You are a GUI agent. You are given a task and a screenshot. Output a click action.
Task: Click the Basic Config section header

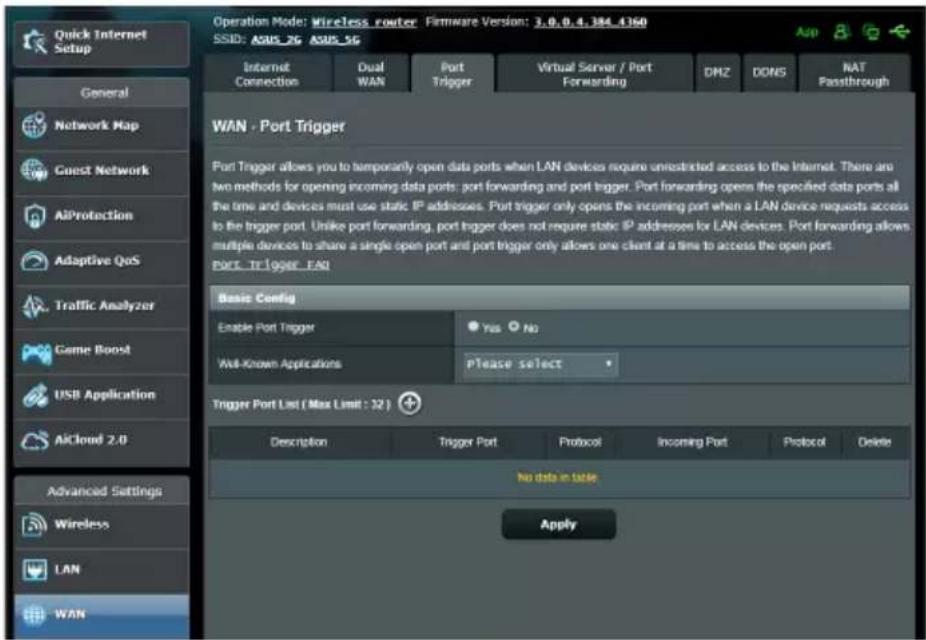click(x=559, y=298)
